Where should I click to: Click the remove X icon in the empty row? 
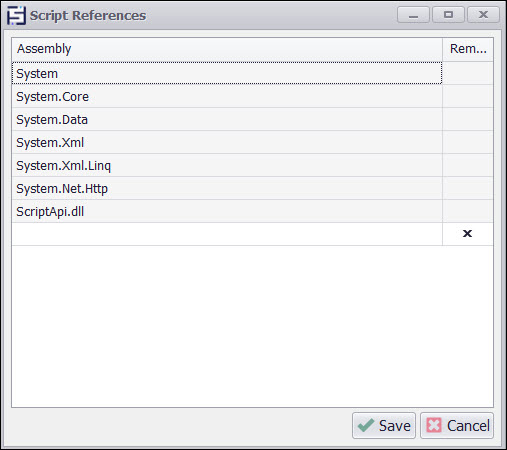pos(467,234)
